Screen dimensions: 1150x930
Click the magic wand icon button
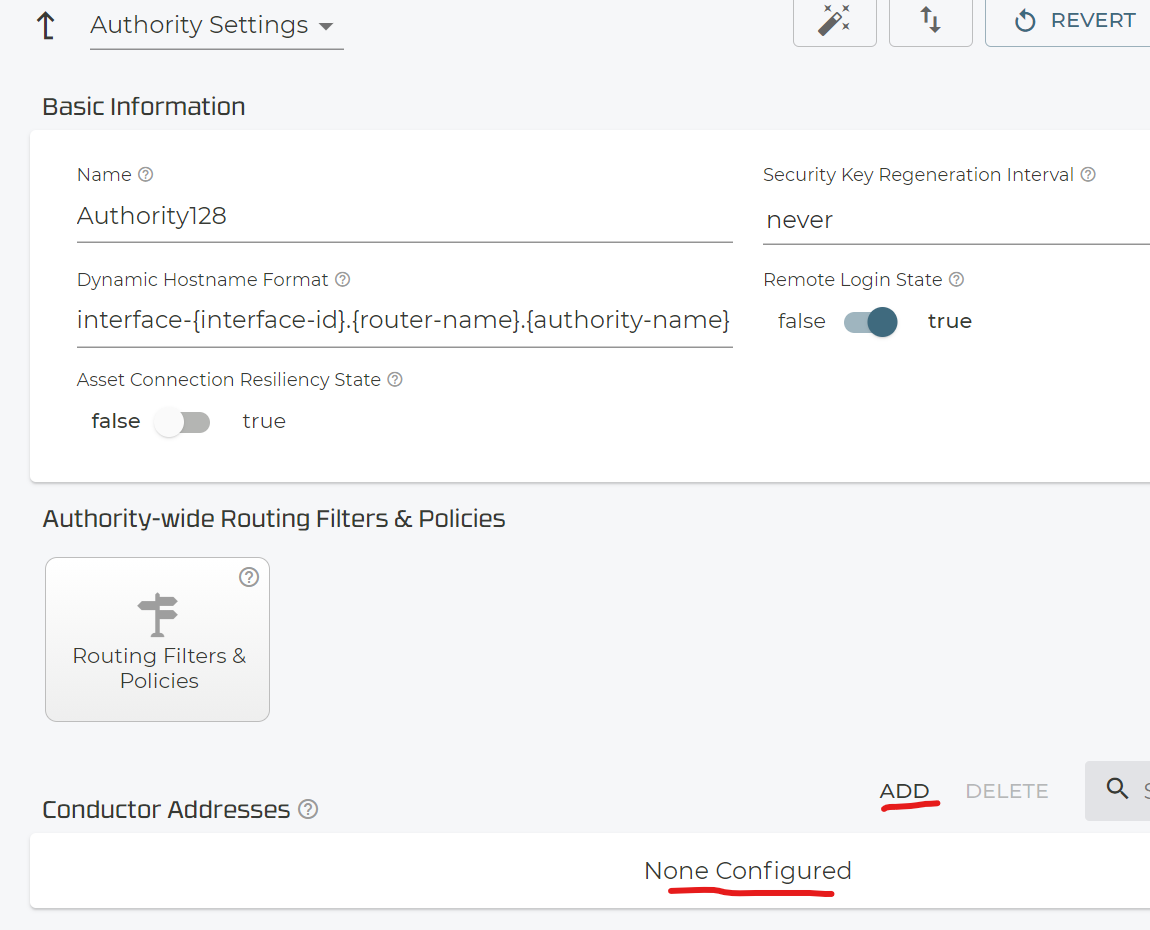[x=834, y=21]
